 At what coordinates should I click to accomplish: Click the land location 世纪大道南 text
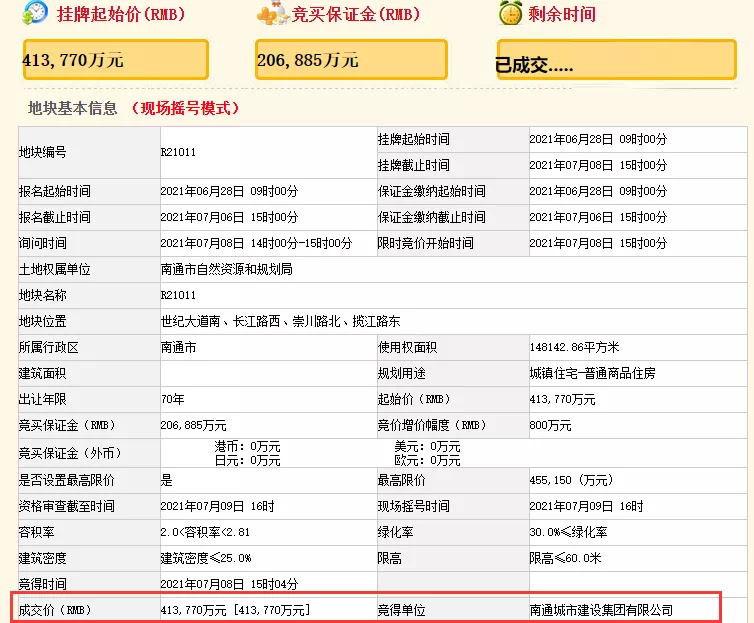280,321
